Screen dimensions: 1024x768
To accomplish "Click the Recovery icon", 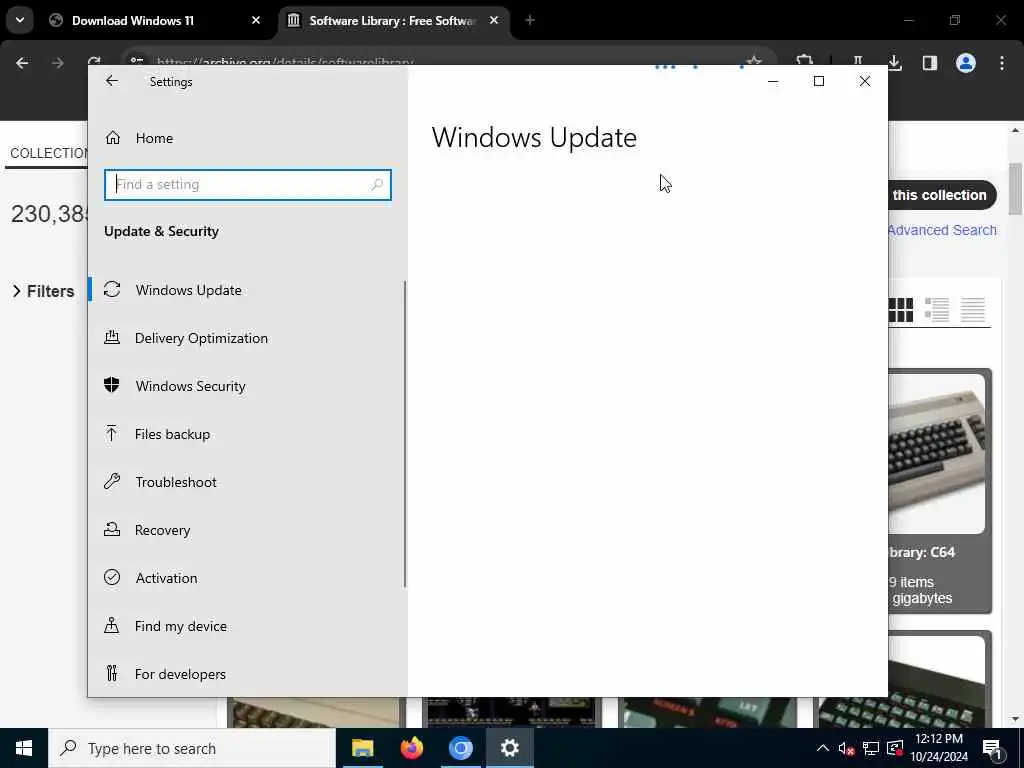I will coord(112,529).
